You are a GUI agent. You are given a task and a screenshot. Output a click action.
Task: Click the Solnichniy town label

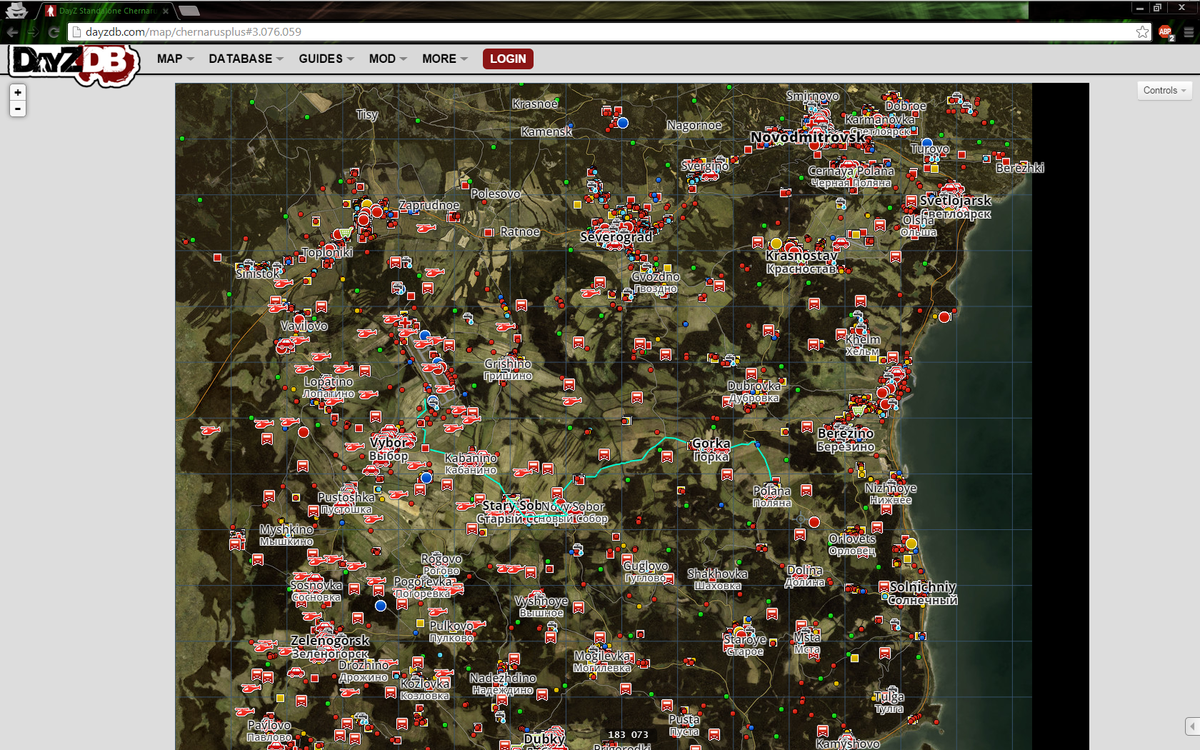coord(923,588)
